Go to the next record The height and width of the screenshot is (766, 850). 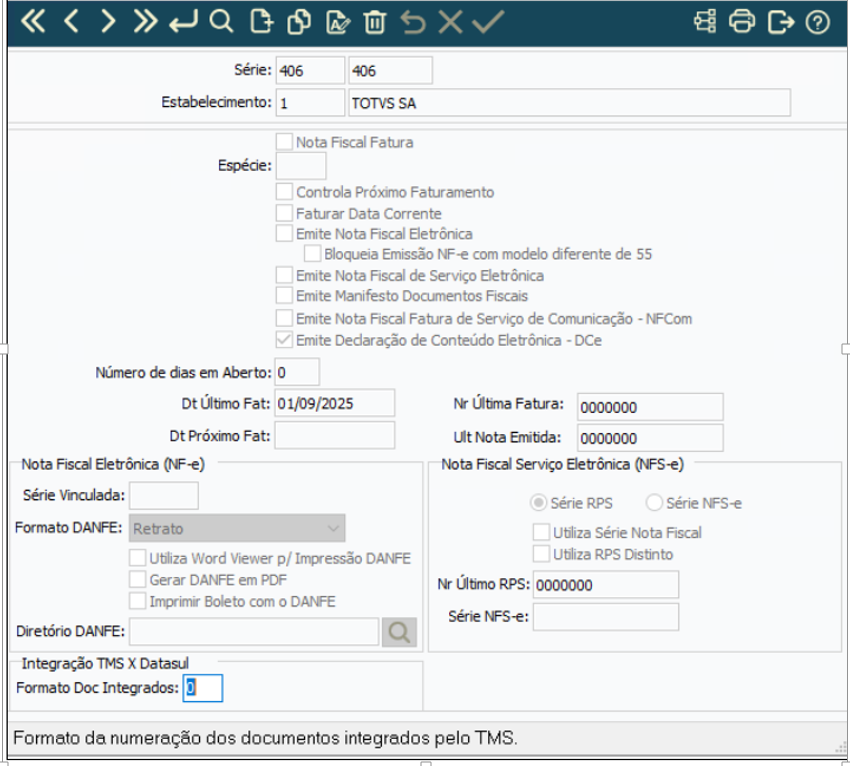pyautogui.click(x=108, y=22)
